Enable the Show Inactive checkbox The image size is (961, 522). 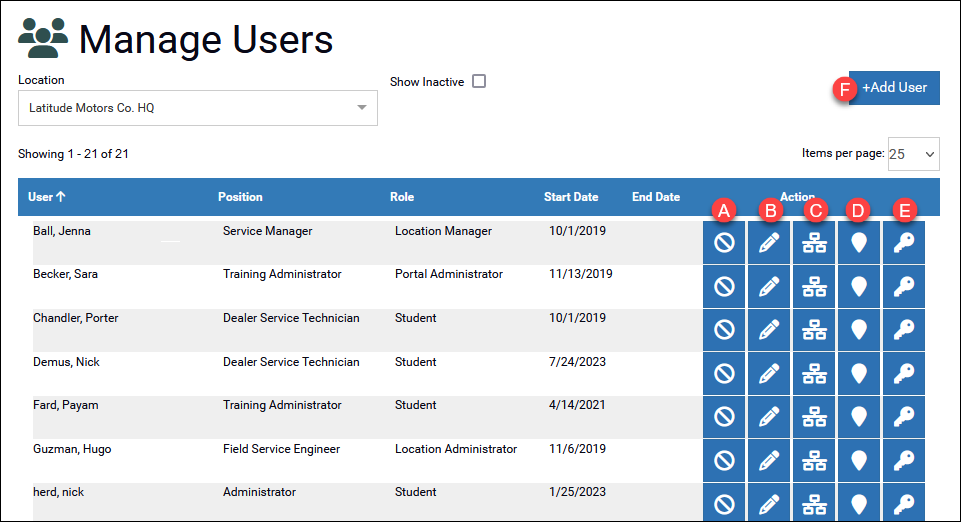click(x=479, y=82)
